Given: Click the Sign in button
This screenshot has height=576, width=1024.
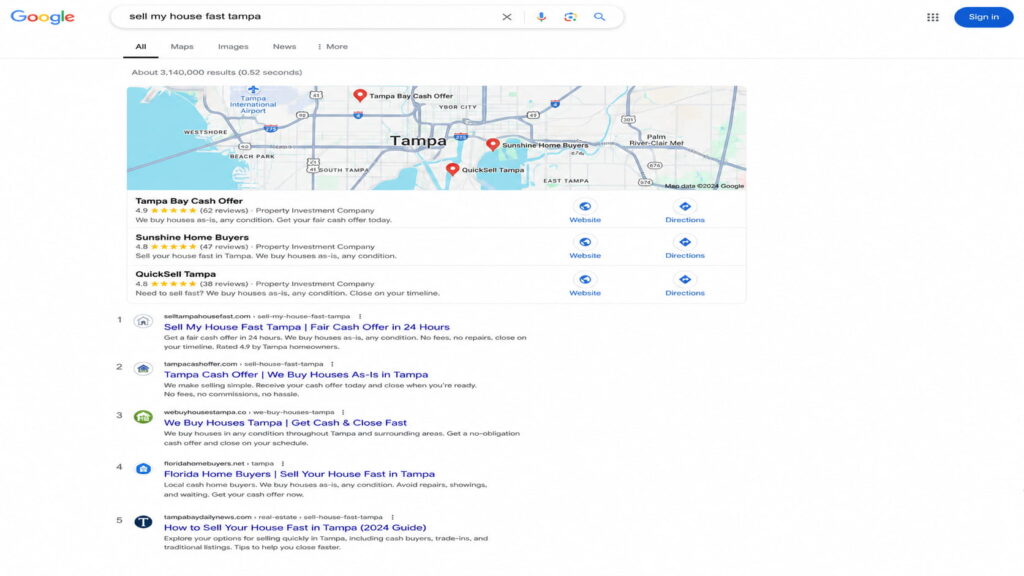Looking at the screenshot, I should pos(984,17).
